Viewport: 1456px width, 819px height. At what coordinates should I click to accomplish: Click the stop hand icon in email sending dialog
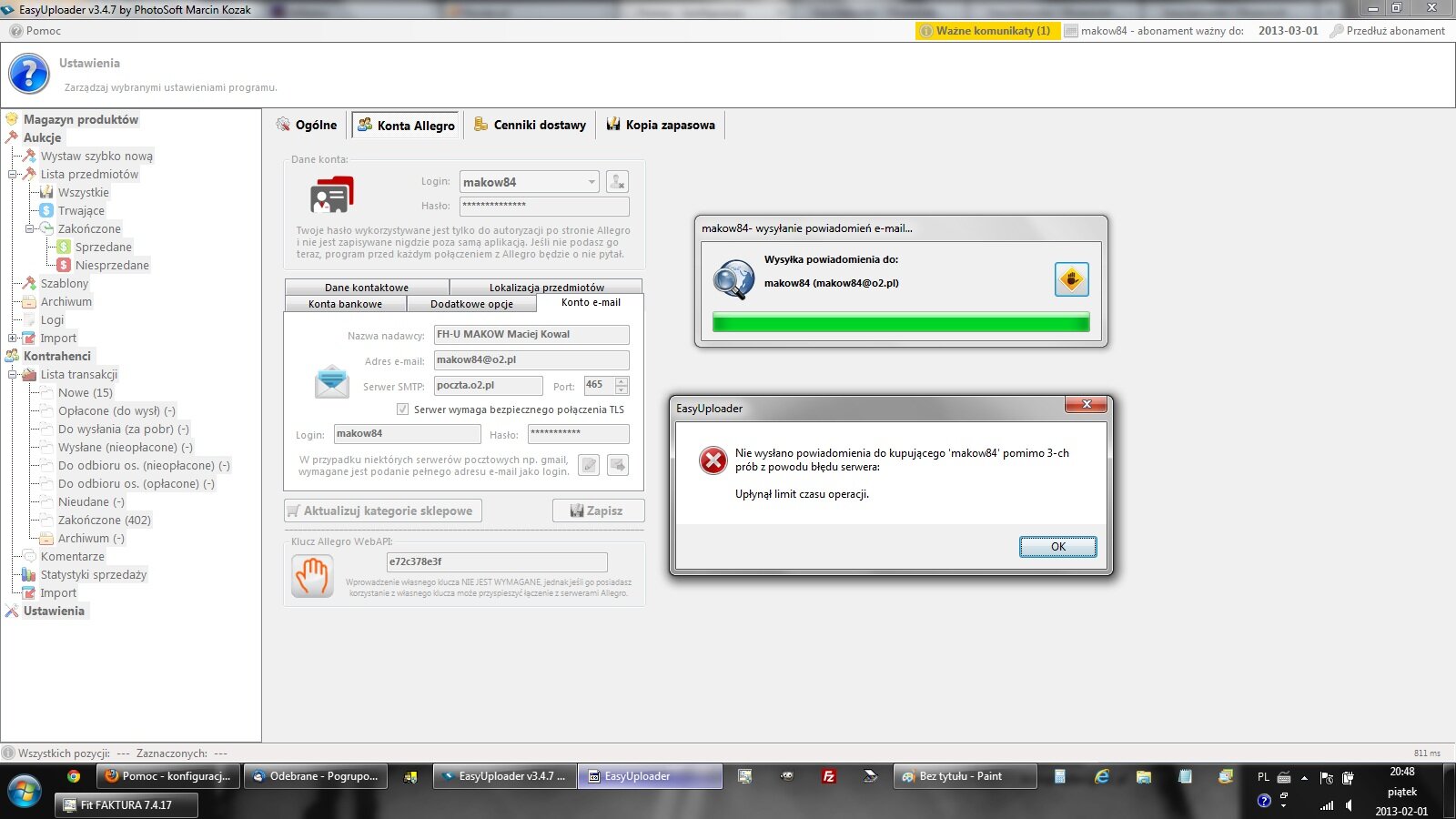[x=1071, y=279]
